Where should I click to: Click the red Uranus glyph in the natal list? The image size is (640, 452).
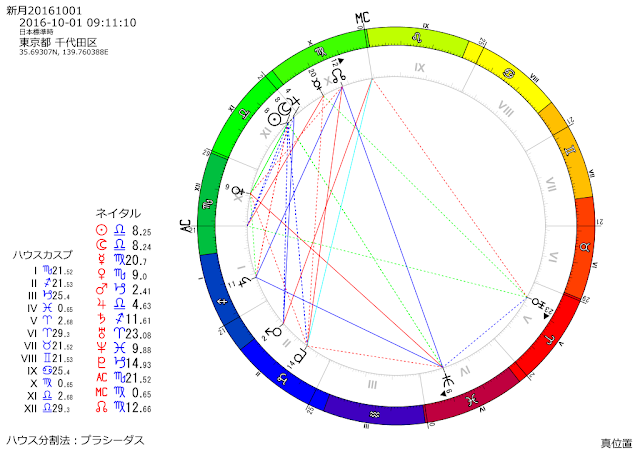point(101,334)
